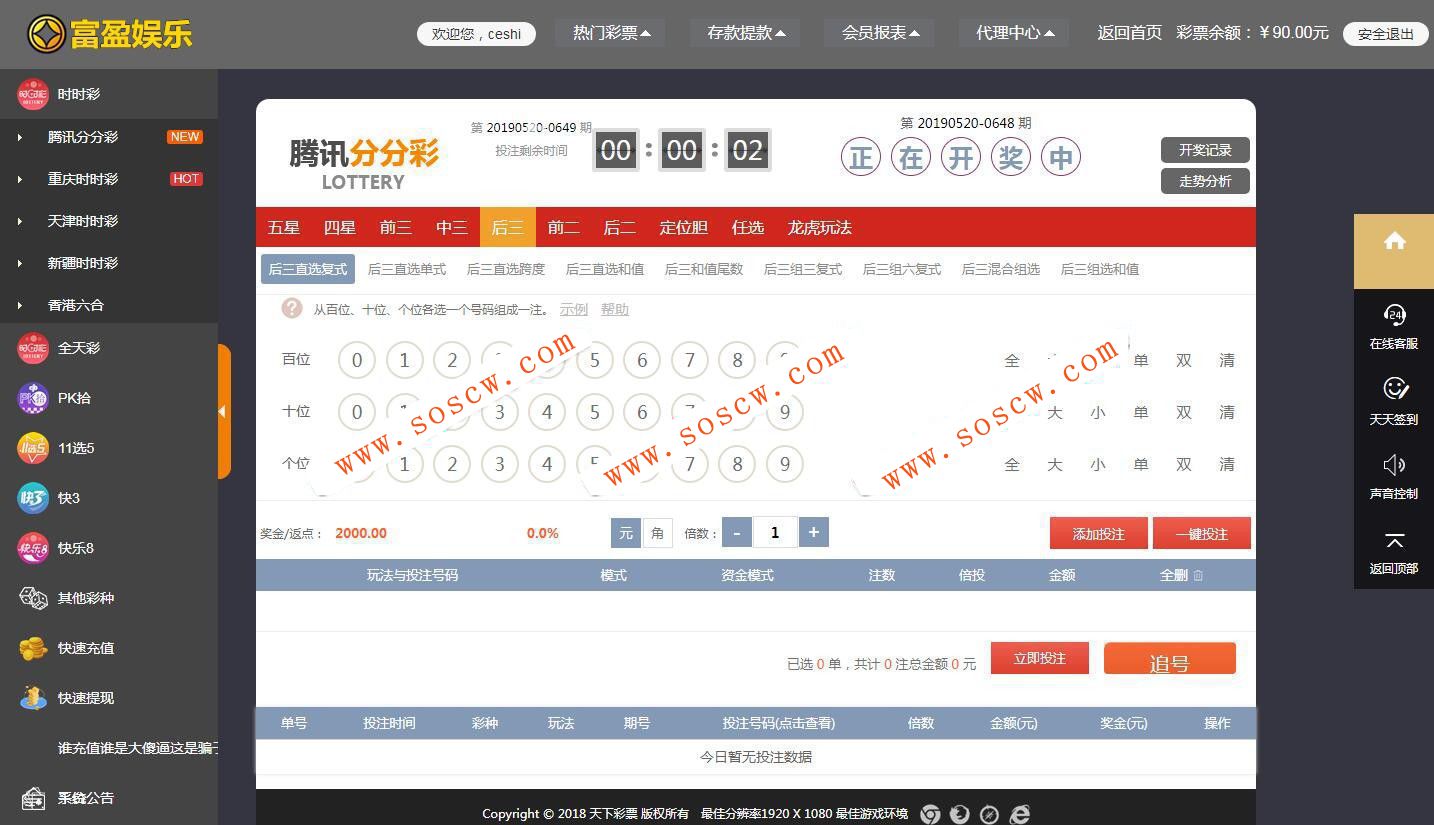The width and height of the screenshot is (1434, 825).
Task: Switch to 四星 play tab
Action: [340, 227]
